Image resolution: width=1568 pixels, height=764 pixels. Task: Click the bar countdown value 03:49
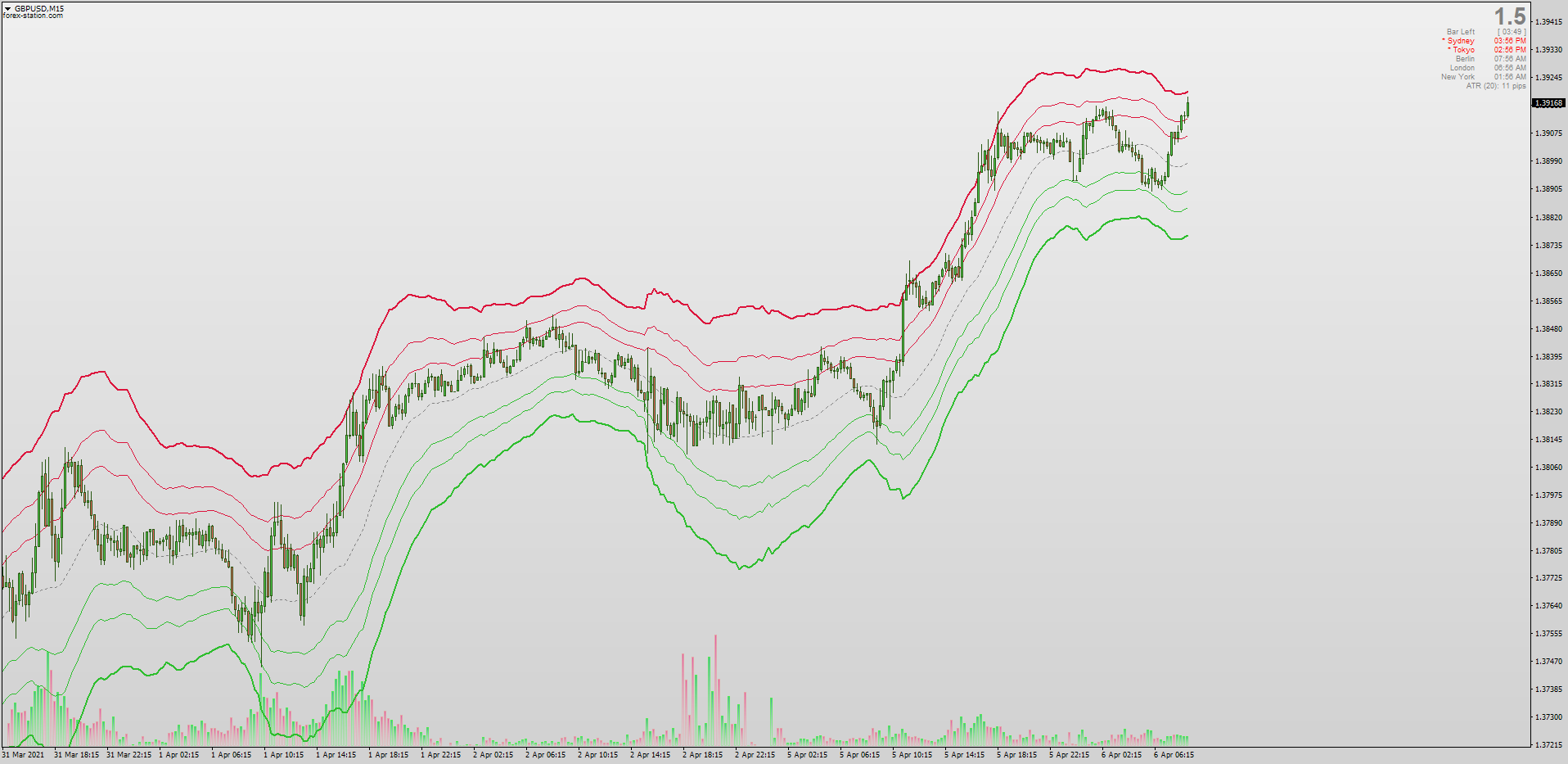coord(1512,32)
